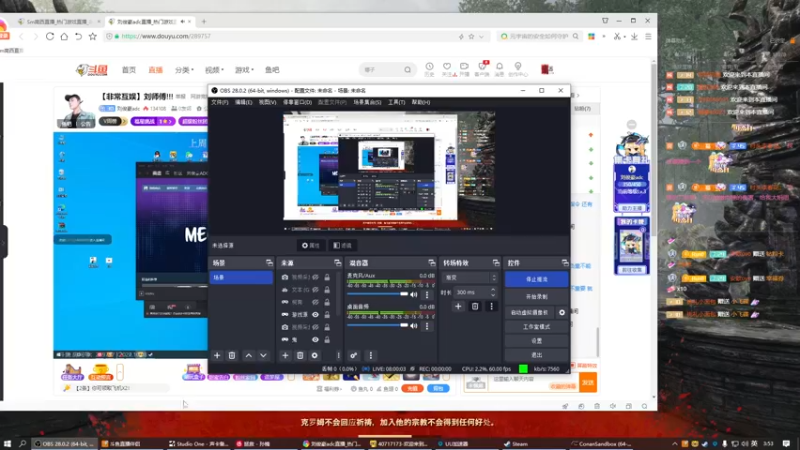Add a scene transition with plus icon
800x450 pixels.
coord(458,306)
